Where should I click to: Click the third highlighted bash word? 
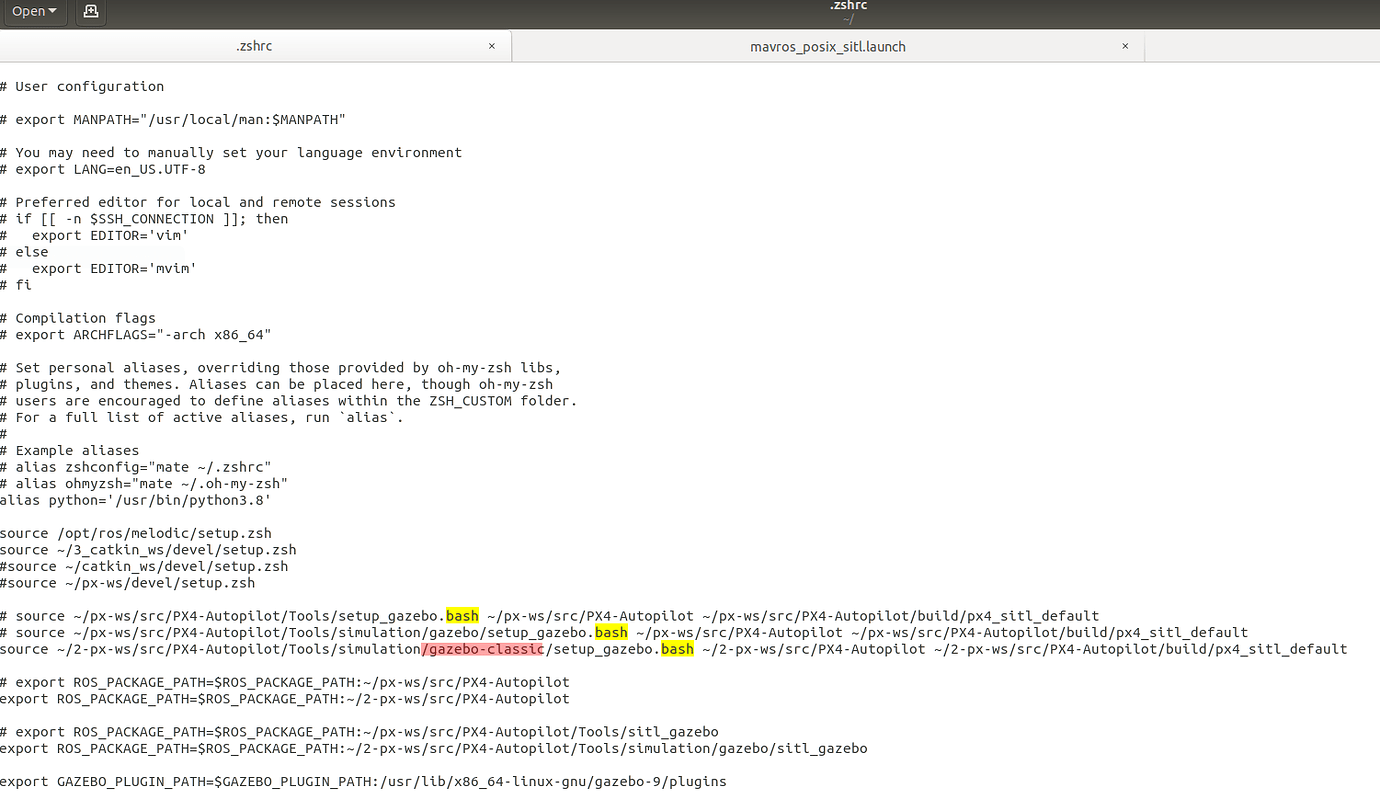678,649
